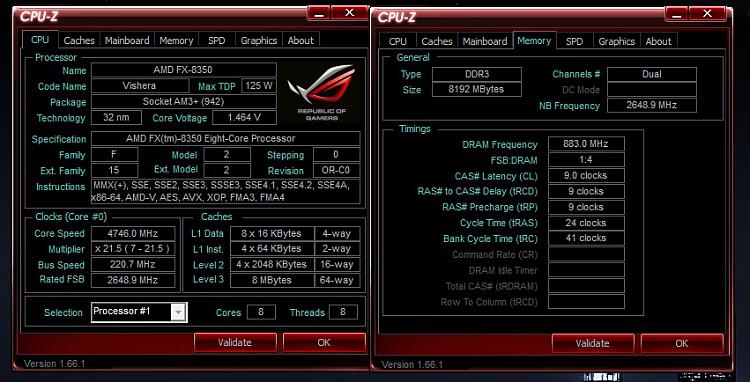Screen dimensions: 750x382
Task: Click the processor name field AMD FX-8350
Action: coord(184,70)
